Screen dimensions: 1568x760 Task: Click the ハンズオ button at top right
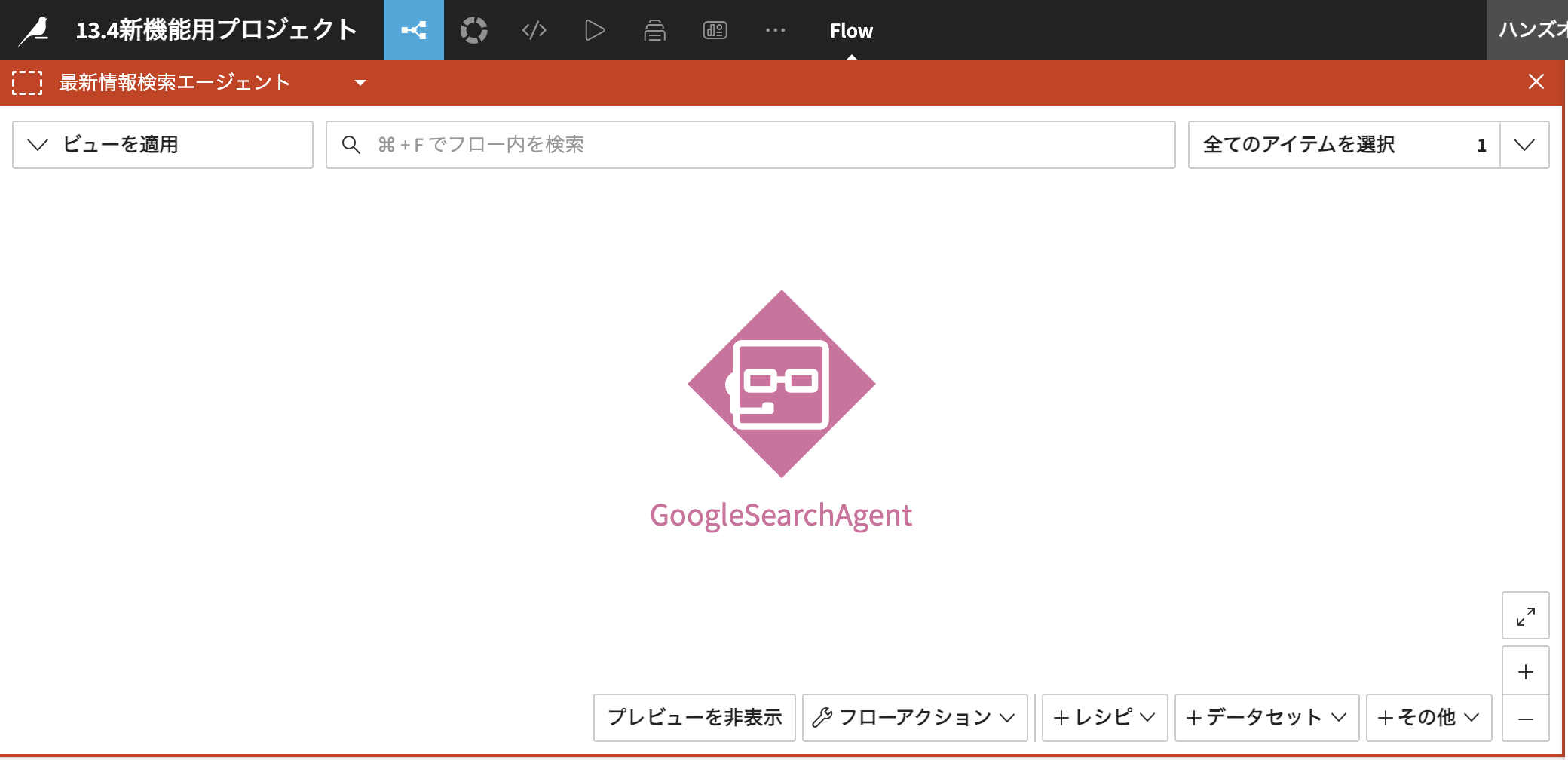1527,30
